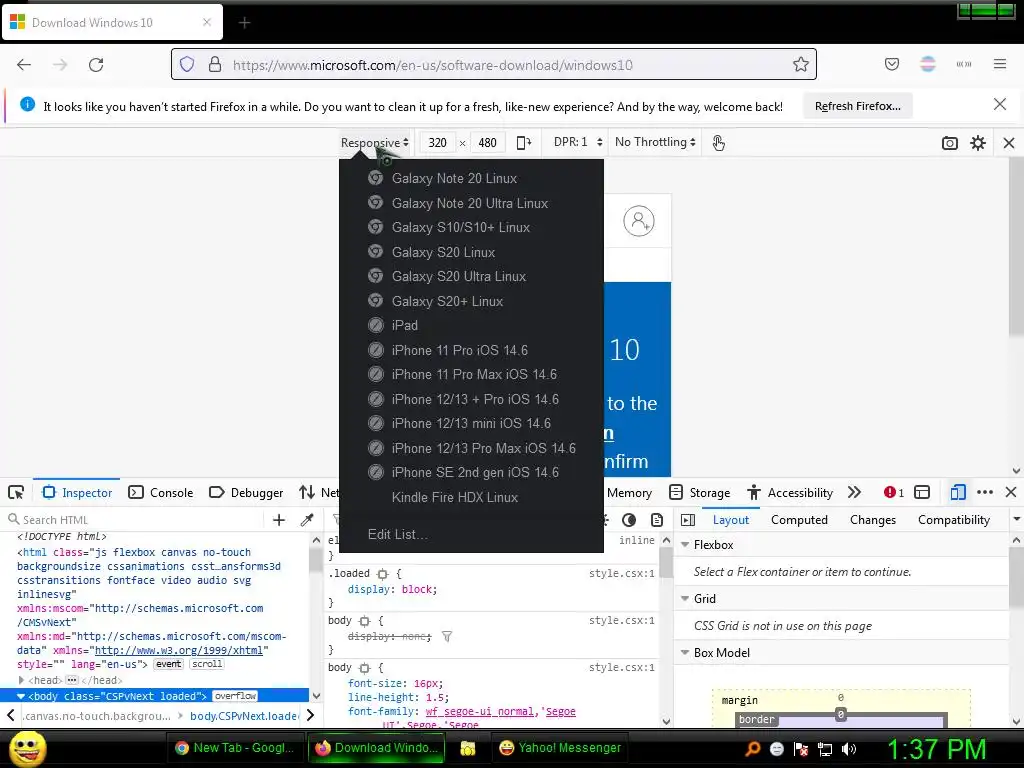Image resolution: width=1024 pixels, height=768 pixels.
Task: Switch to Storage tab
Action: coord(699,492)
